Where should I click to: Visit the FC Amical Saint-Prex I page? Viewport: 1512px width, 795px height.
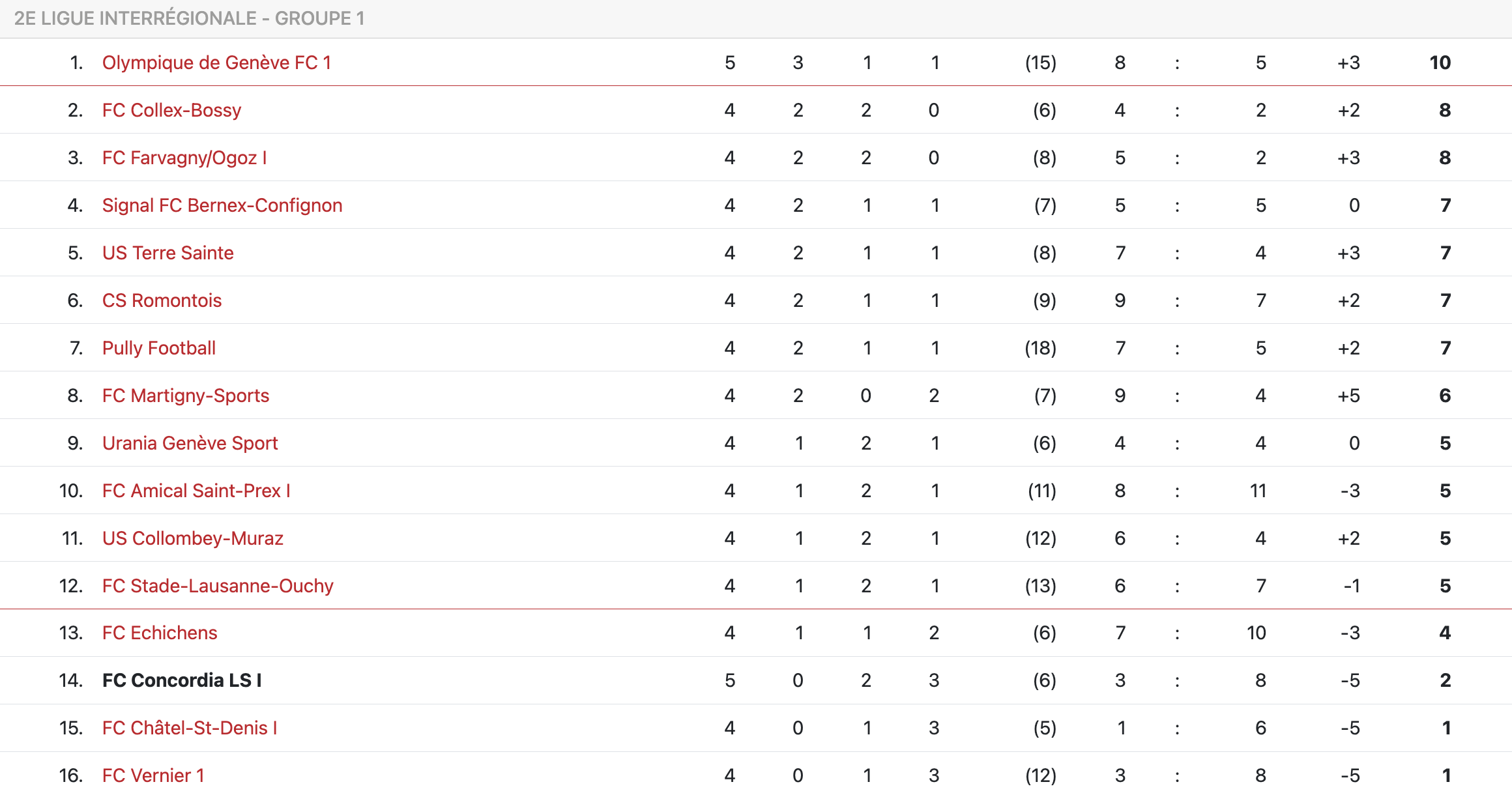click(196, 491)
